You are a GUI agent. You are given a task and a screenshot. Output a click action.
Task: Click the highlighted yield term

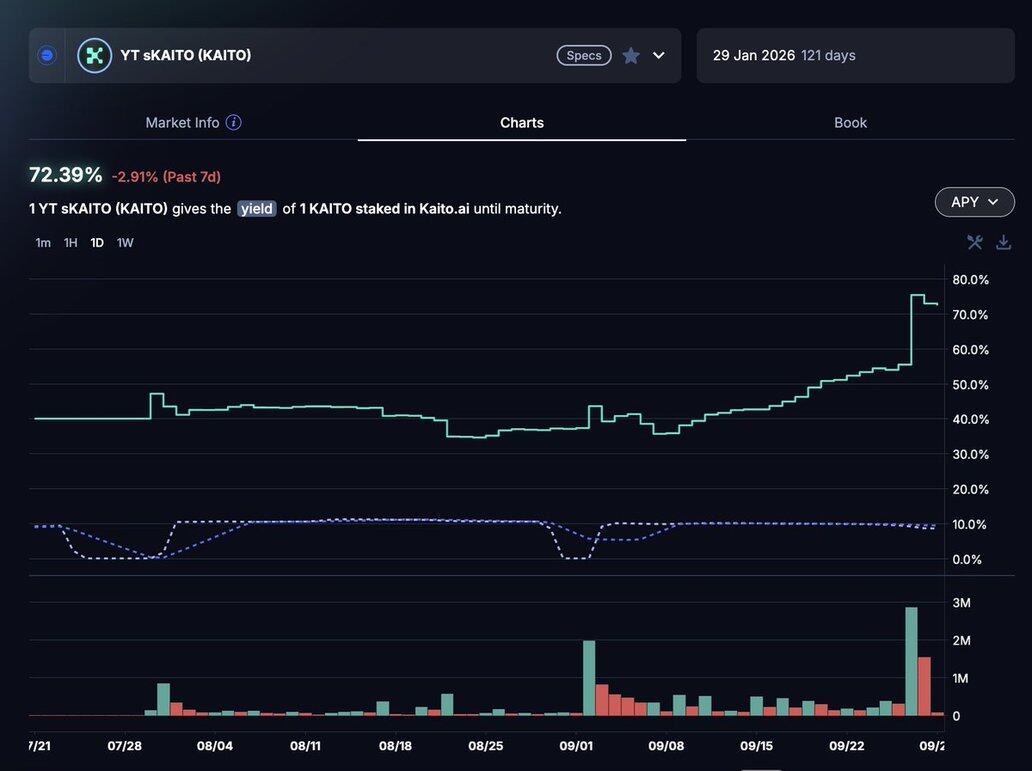click(257, 209)
